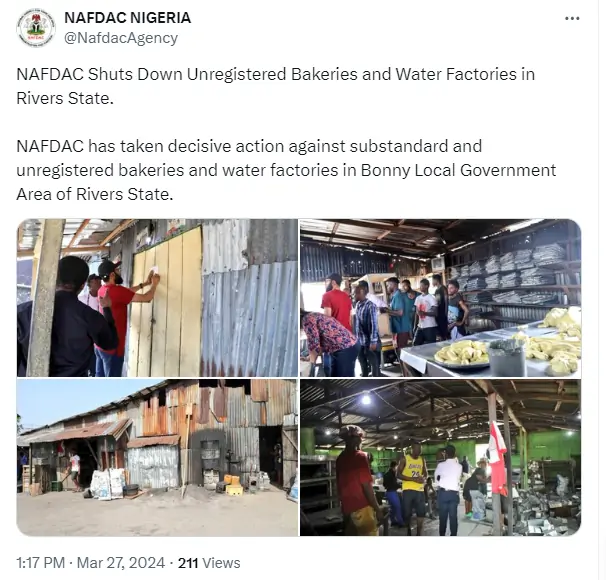The height and width of the screenshot is (580, 606).
Task: Open the 211 Views count
Action: pos(209,563)
